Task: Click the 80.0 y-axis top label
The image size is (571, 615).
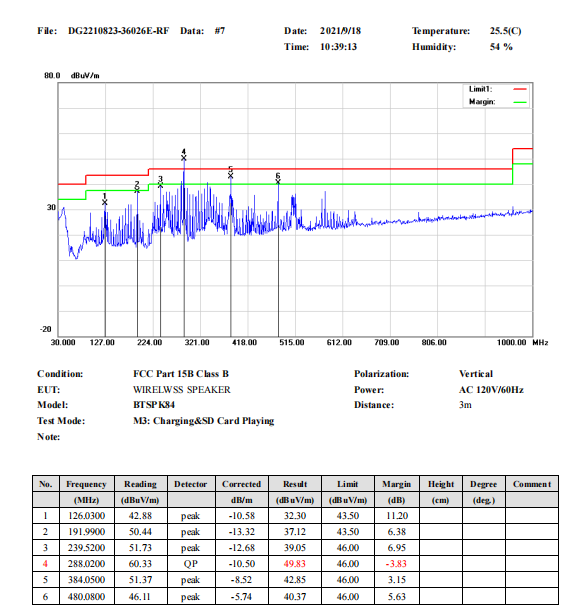Action: (x=52, y=75)
